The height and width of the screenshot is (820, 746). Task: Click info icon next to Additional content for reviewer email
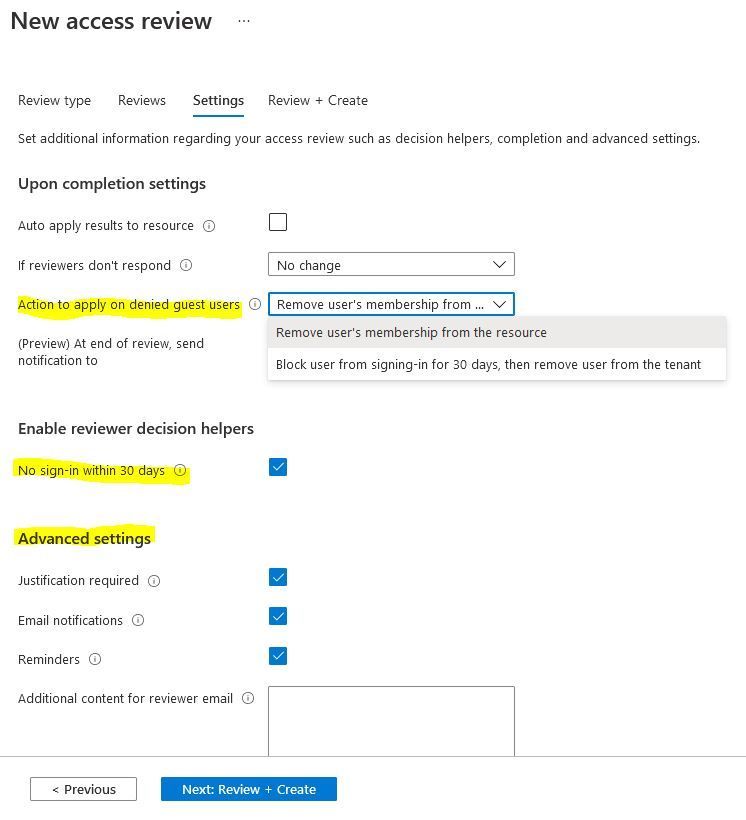click(x=248, y=698)
